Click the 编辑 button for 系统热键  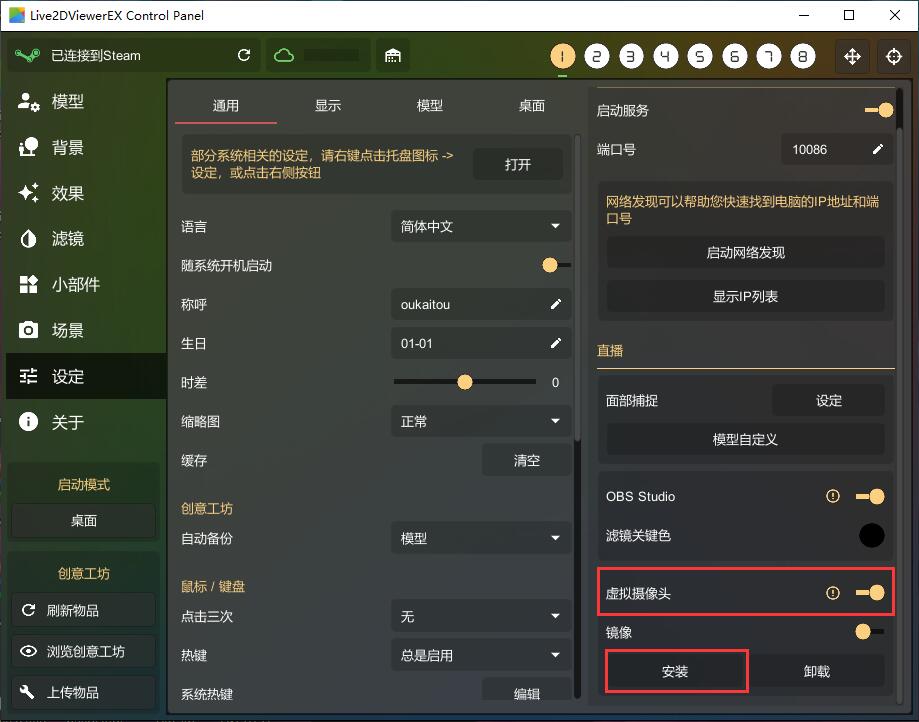pos(526,692)
